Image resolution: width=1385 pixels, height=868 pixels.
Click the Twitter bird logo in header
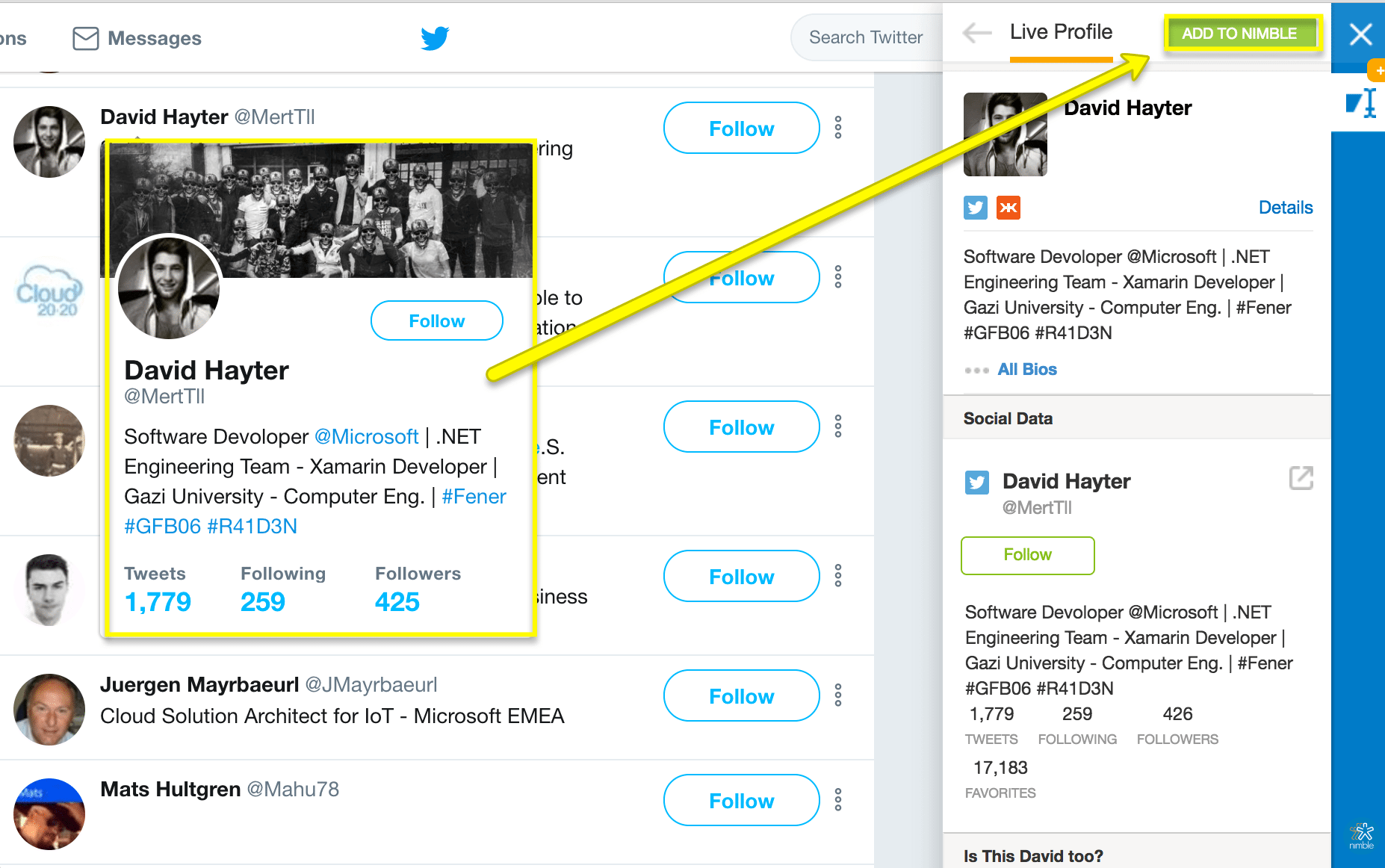435,38
